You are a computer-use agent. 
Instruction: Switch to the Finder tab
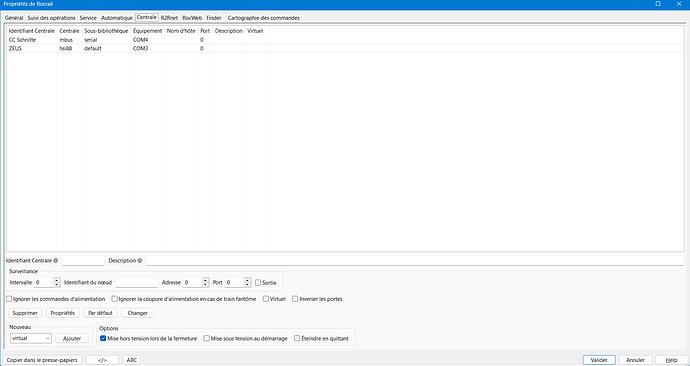click(x=214, y=18)
